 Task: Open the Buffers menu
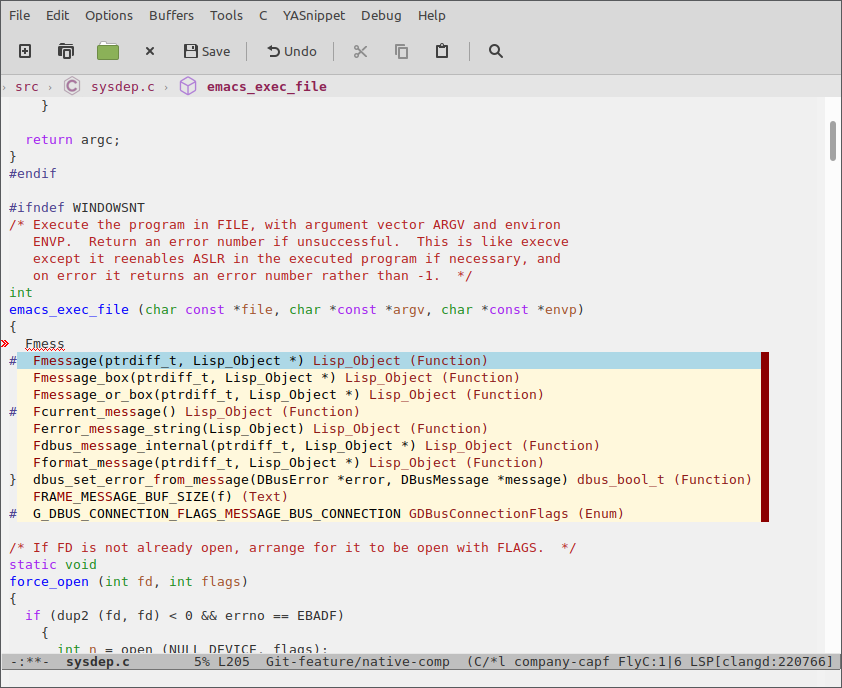pyautogui.click(x=171, y=15)
